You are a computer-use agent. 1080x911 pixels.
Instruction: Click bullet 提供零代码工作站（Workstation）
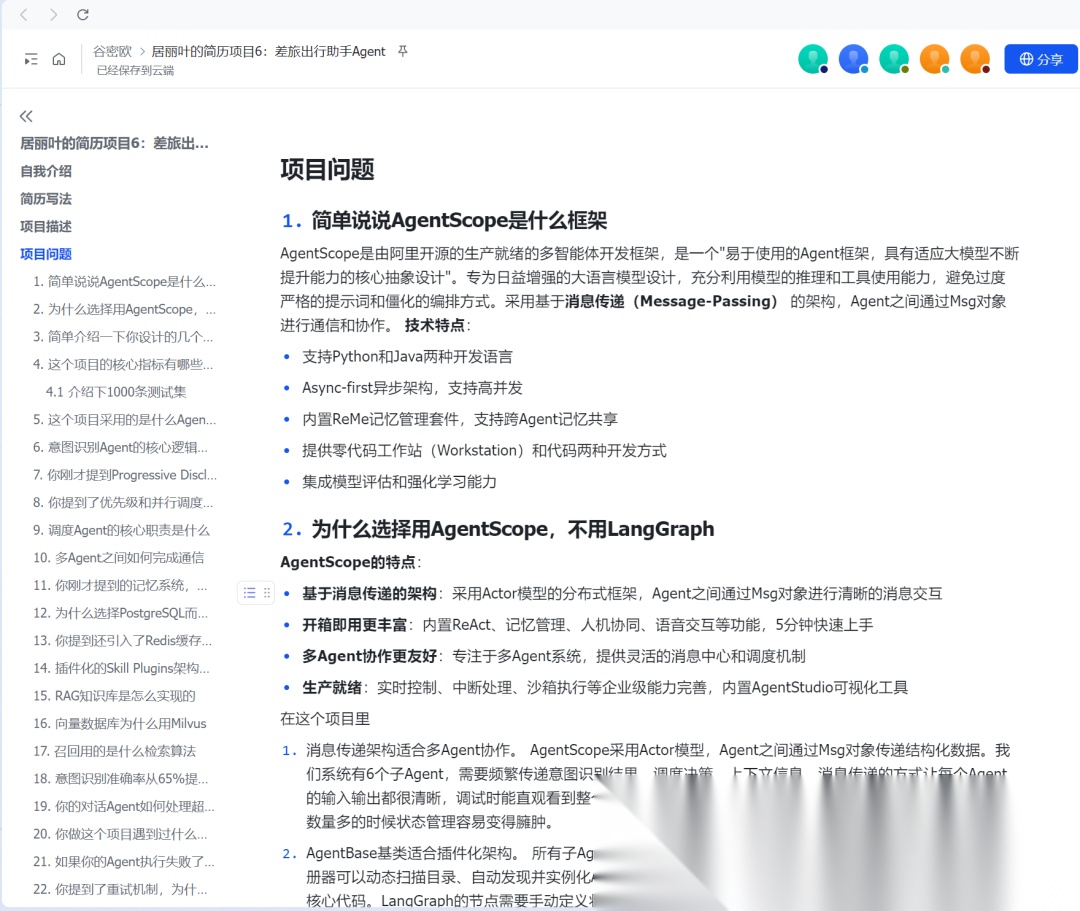click(484, 450)
